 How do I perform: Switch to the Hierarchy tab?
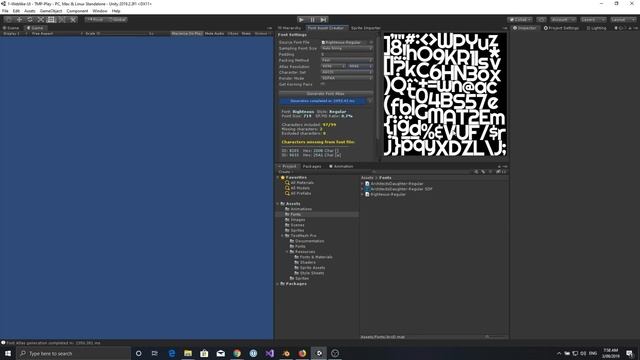289,28
